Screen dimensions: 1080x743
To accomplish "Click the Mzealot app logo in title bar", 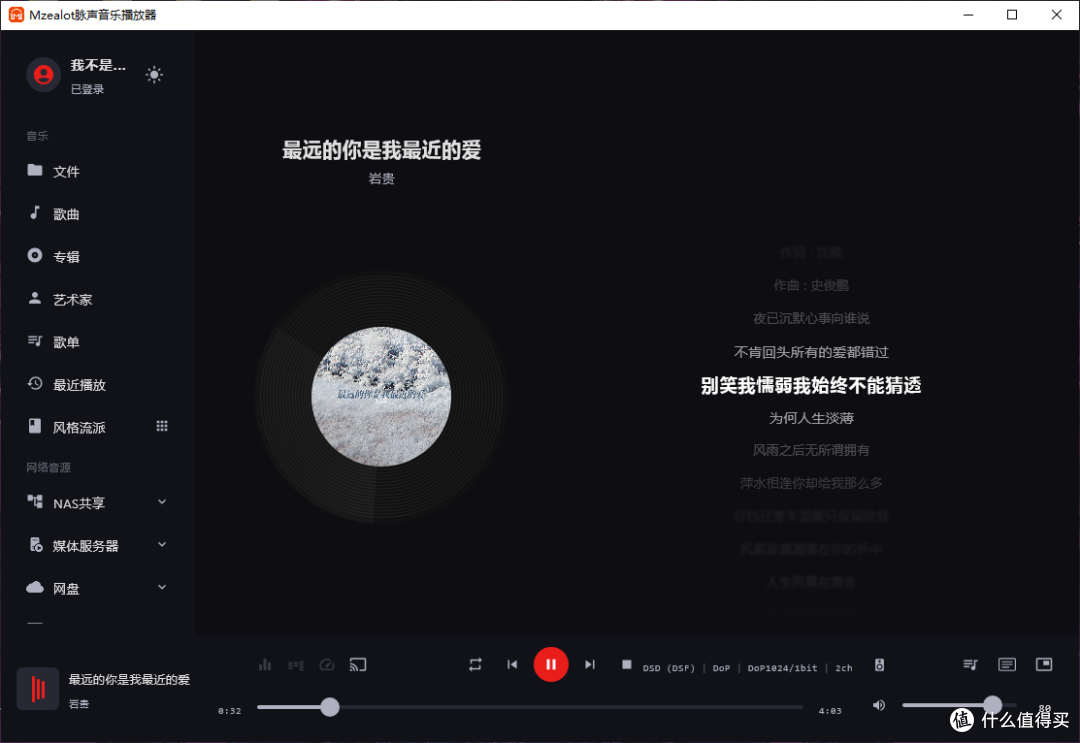I will click(x=16, y=14).
